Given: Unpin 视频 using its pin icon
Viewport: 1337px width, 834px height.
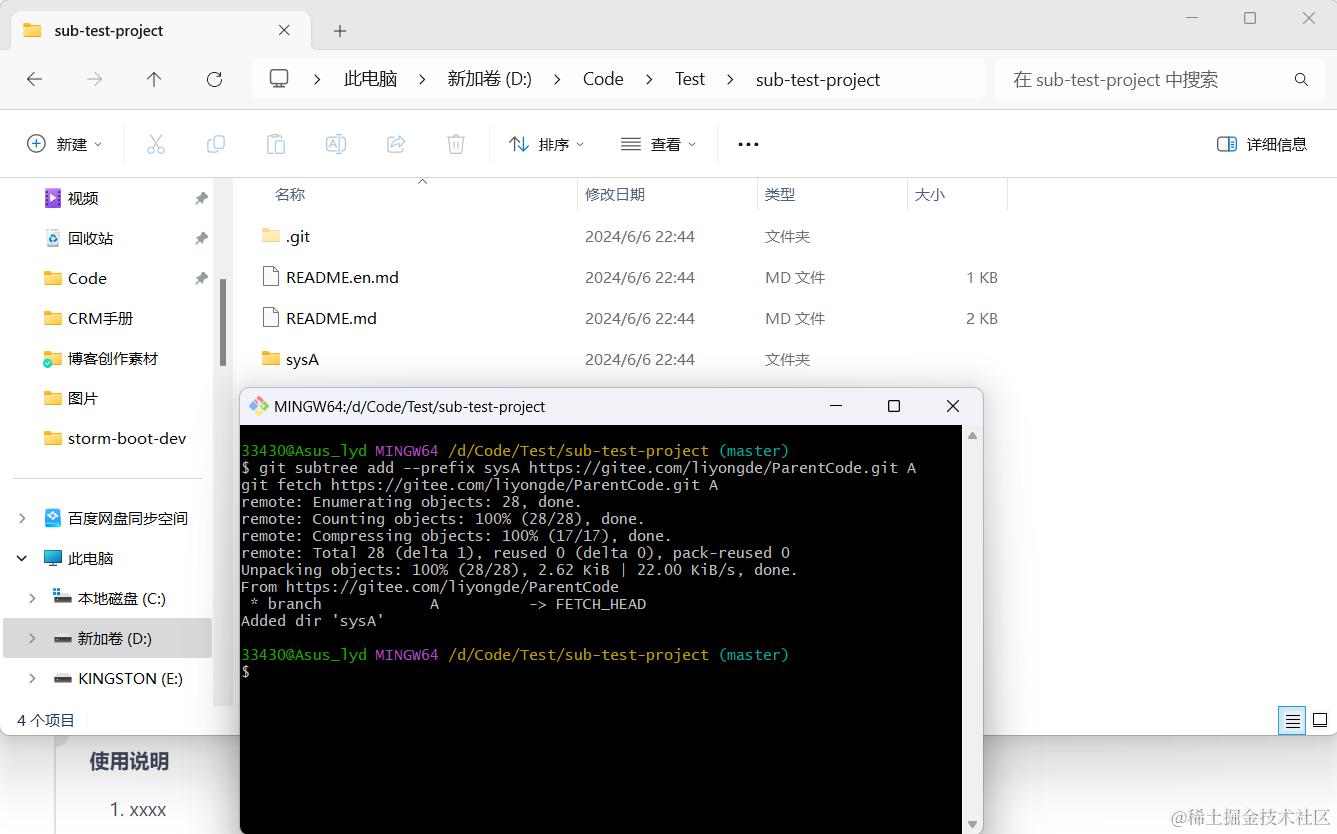Looking at the screenshot, I should coord(201,198).
